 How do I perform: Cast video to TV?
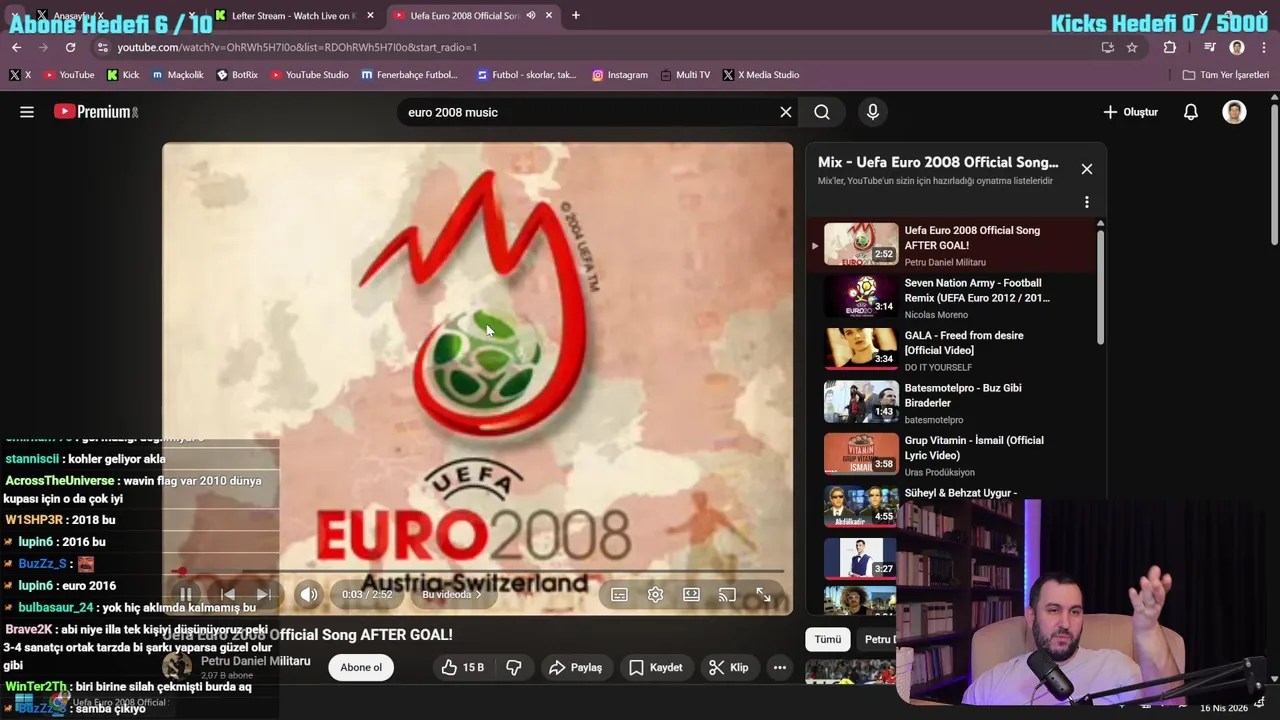[x=727, y=595]
